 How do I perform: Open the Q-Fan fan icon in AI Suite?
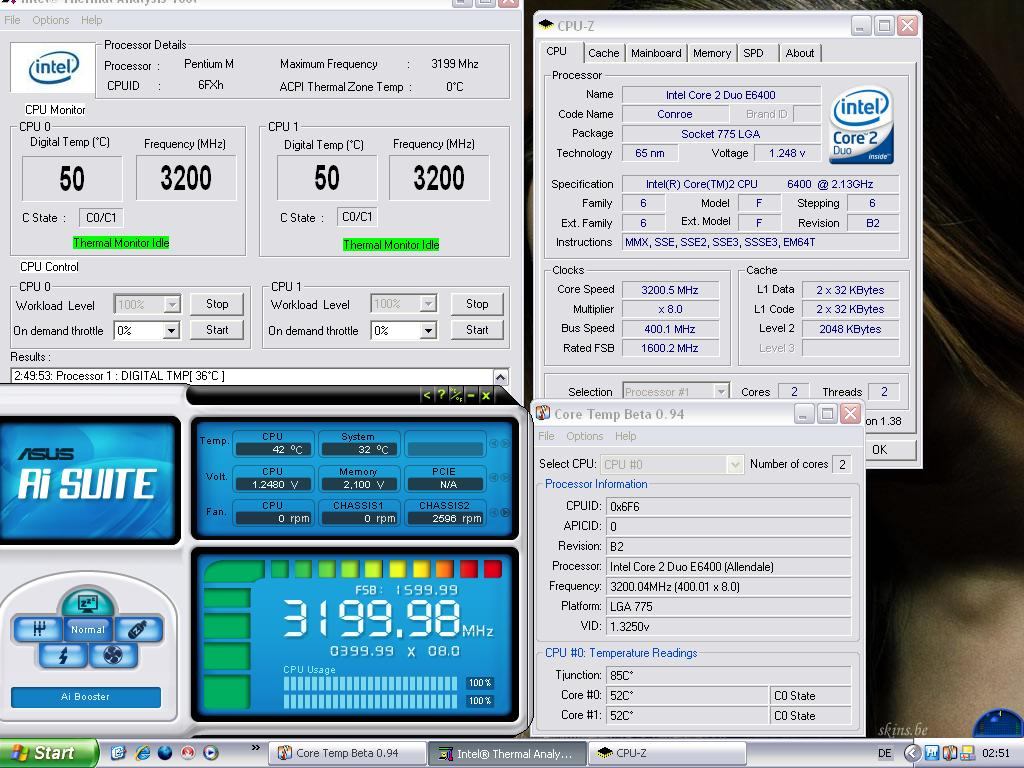click(112, 655)
